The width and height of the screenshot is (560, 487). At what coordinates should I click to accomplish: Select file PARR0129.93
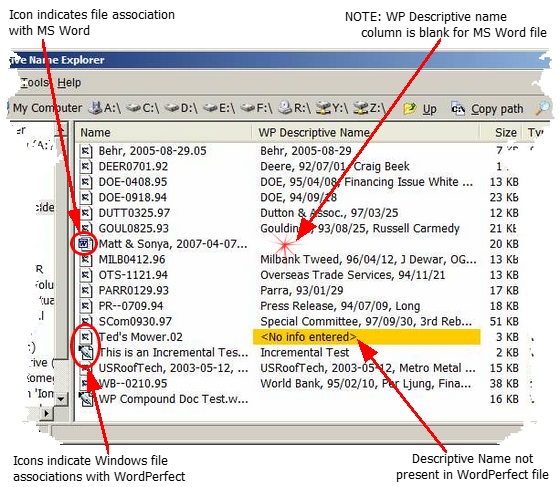[x=134, y=291]
